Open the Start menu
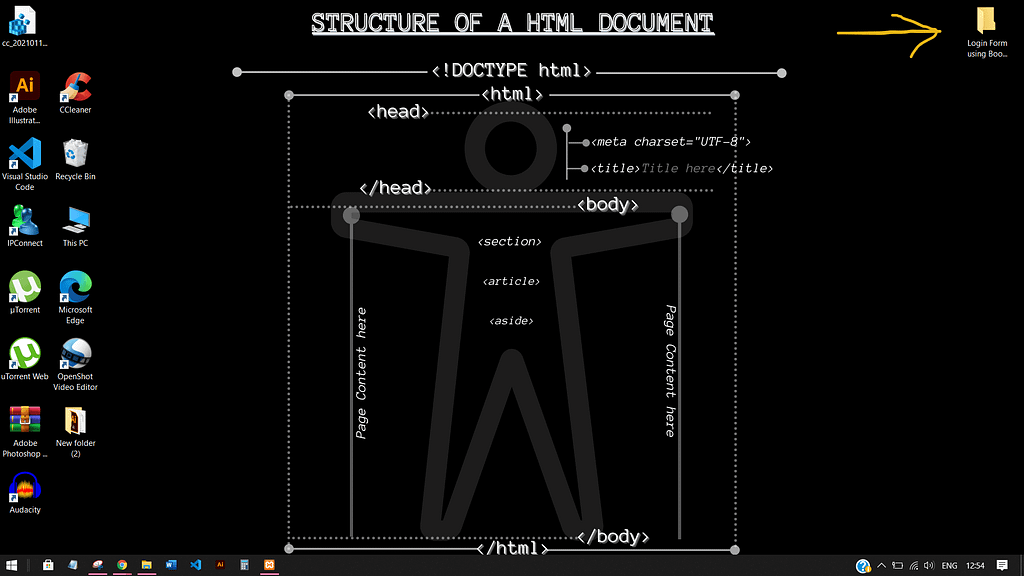 coord(12,566)
